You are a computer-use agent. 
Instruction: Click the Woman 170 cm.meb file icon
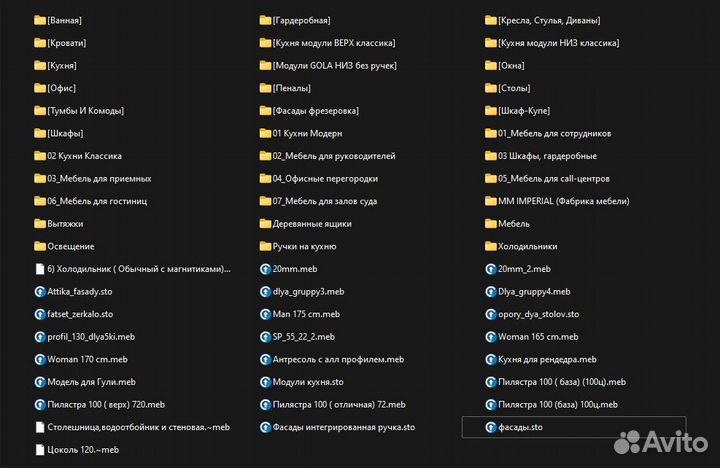click(x=39, y=359)
